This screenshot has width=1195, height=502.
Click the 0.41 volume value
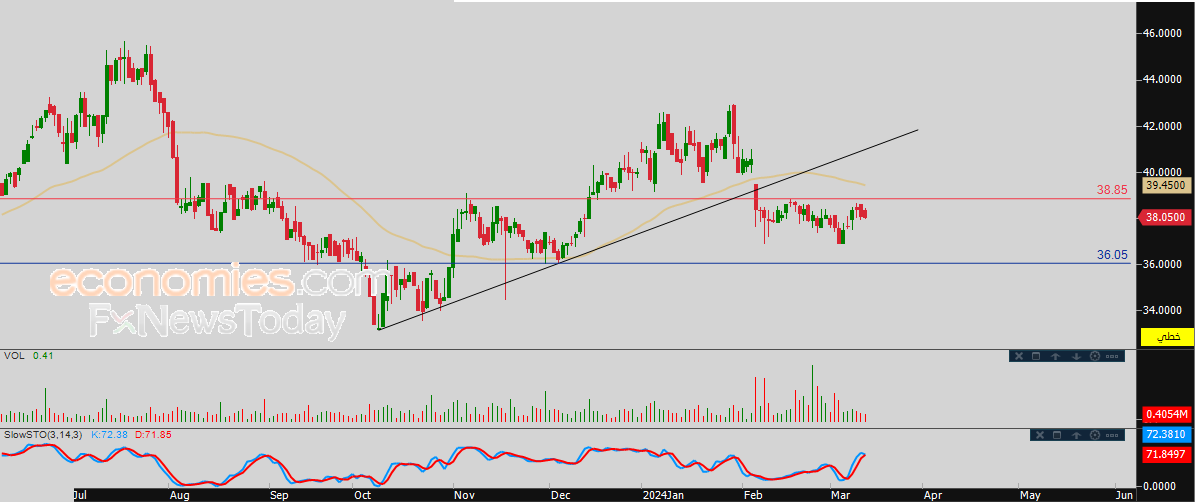click(43, 355)
